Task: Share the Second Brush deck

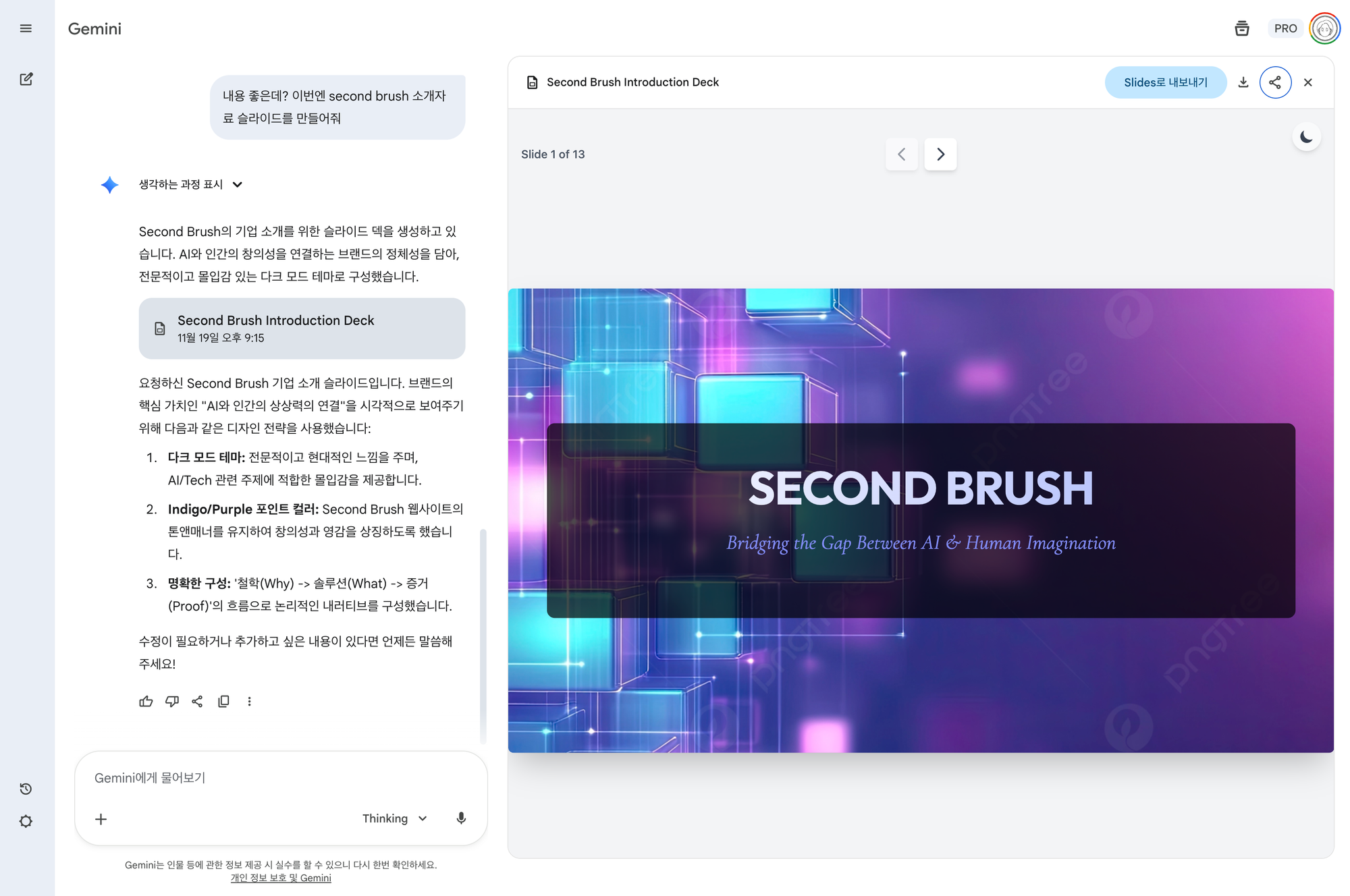Action: point(1275,82)
